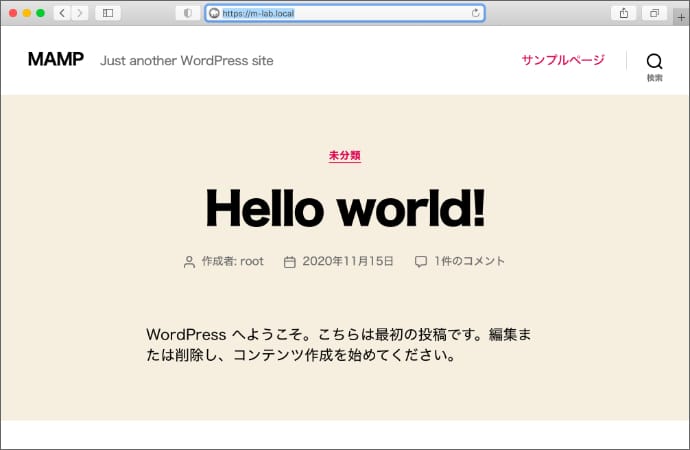
Task: Click the 2020年11月15日 post date
Action: (x=349, y=261)
